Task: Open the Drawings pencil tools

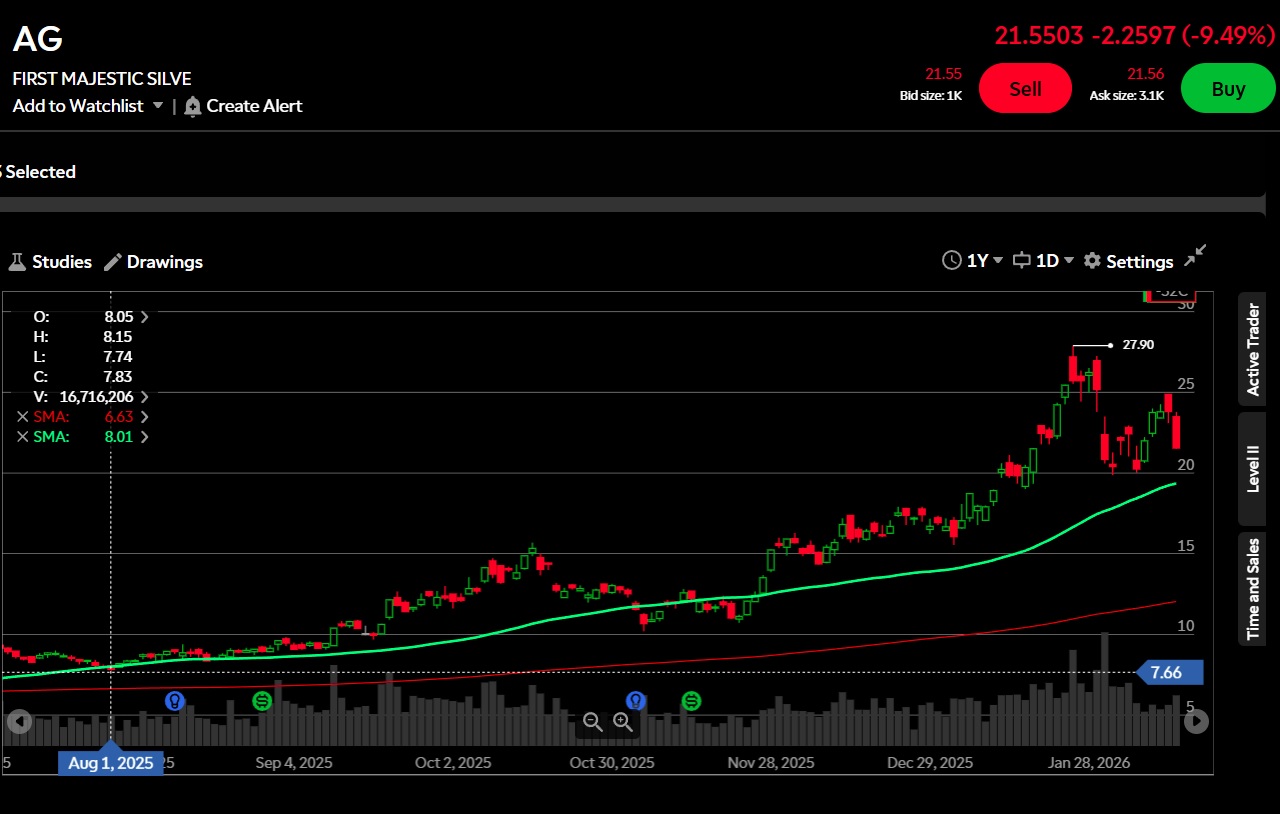Action: point(153,262)
